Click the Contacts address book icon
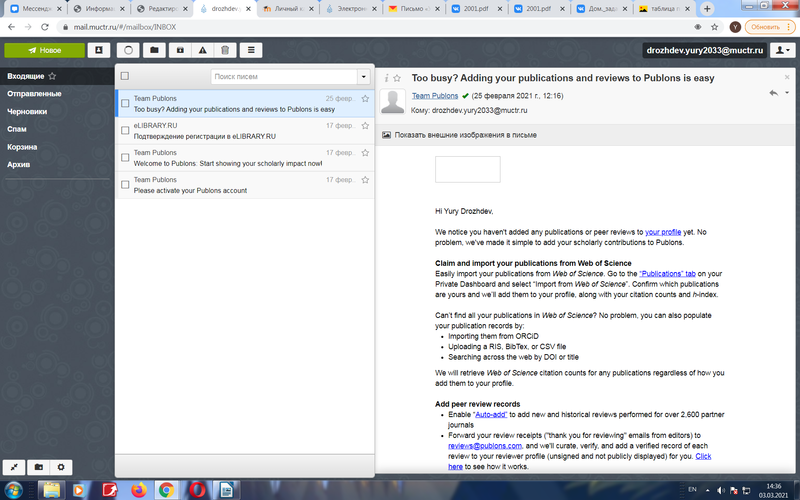Viewport: 800px width, 500px height. 100,50
